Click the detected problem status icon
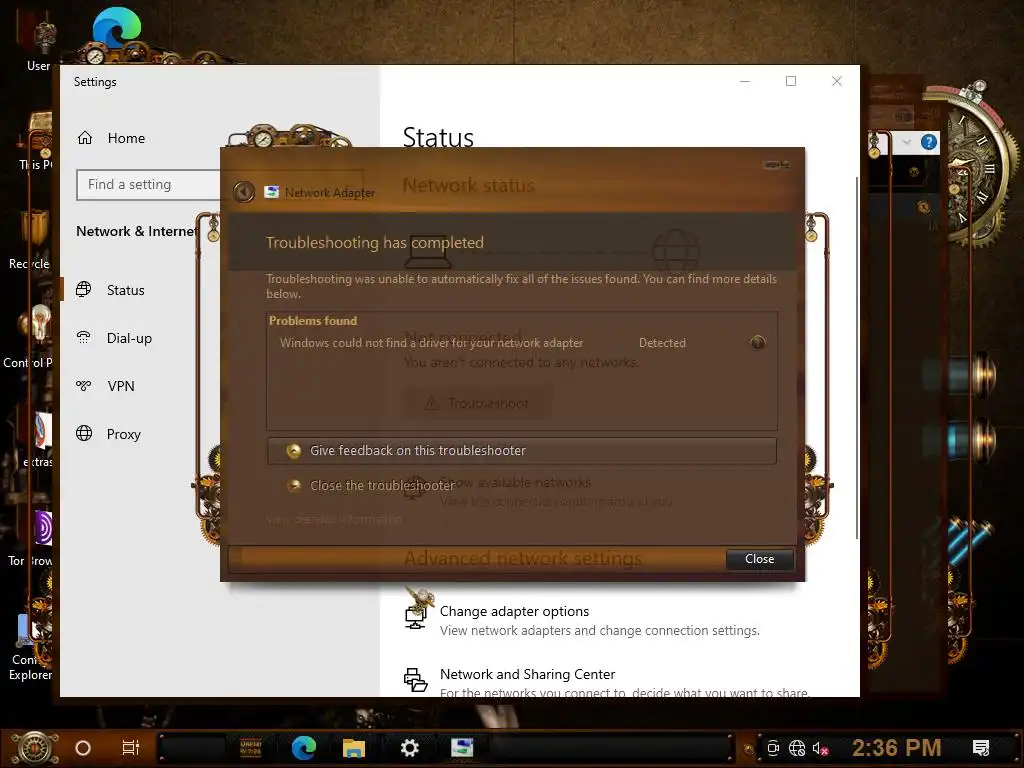The width and height of the screenshot is (1024, 768). point(758,342)
